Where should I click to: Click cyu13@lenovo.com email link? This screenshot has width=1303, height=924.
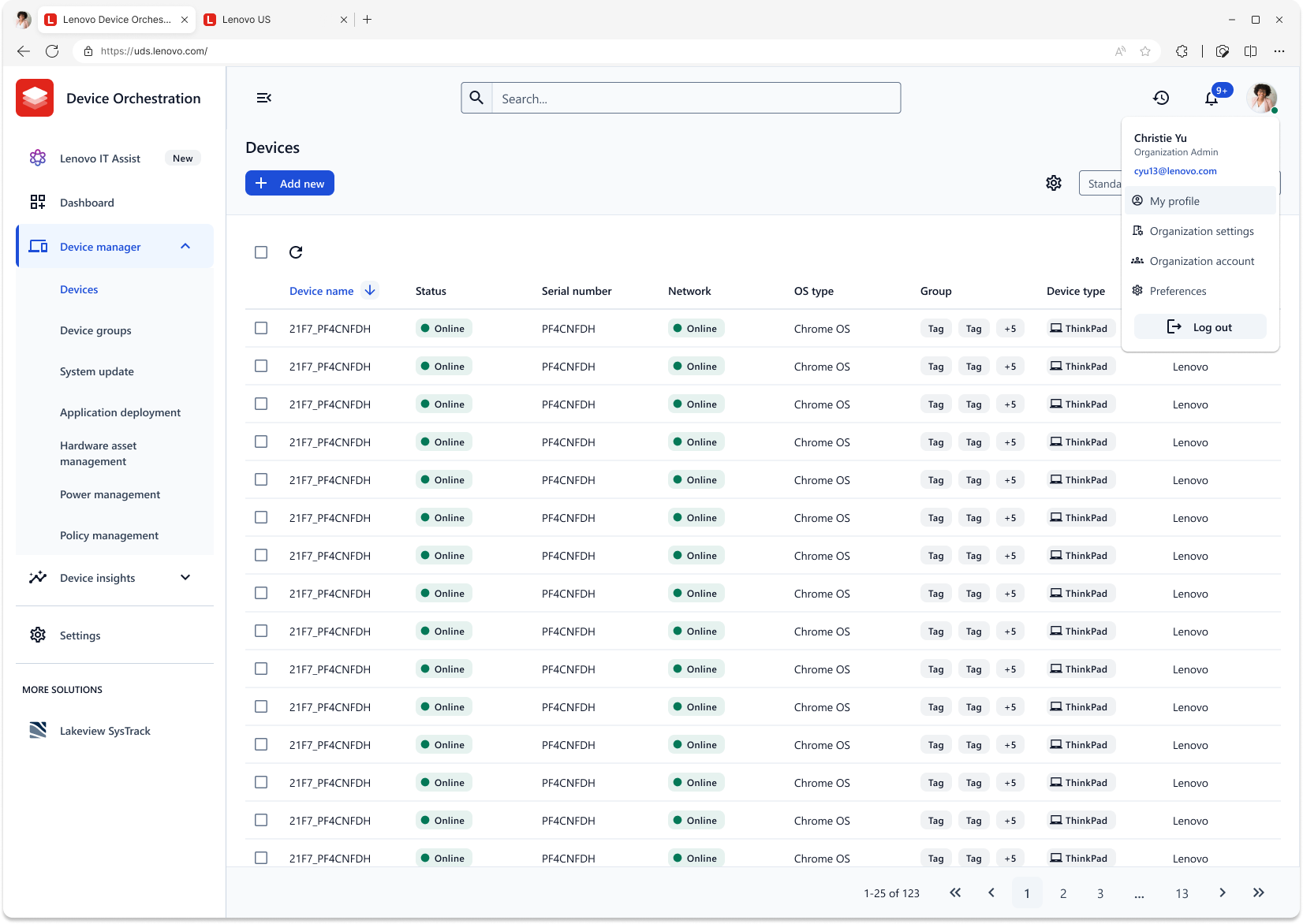[1175, 171]
